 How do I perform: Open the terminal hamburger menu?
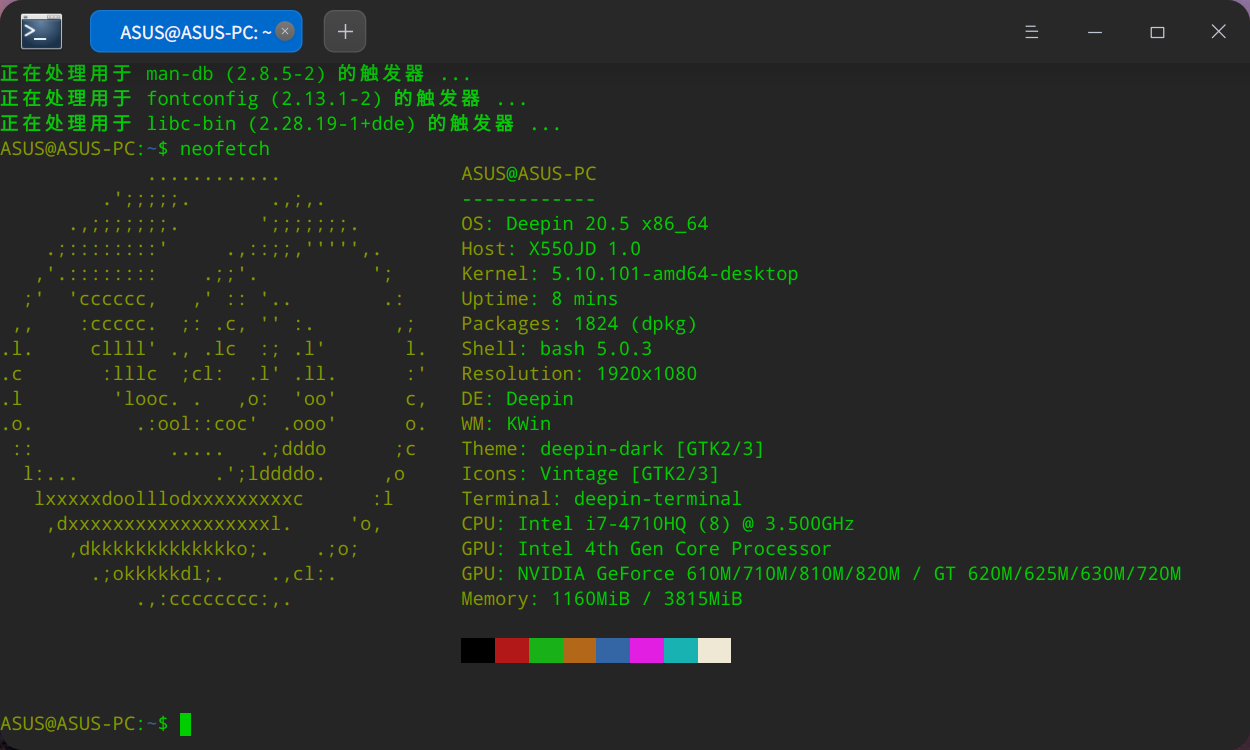point(1032,31)
